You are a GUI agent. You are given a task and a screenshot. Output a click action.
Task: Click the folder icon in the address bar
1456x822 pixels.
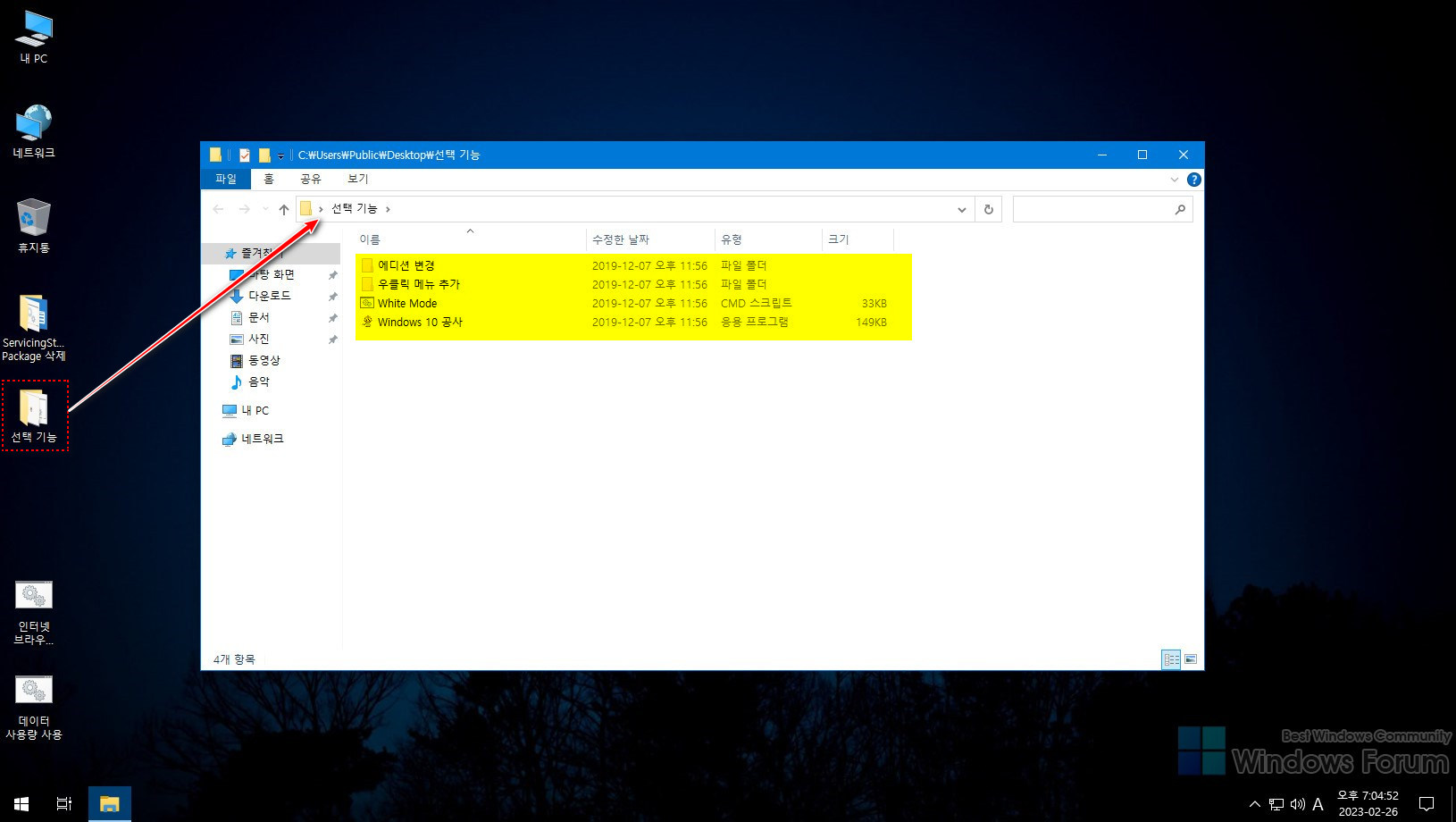point(305,208)
